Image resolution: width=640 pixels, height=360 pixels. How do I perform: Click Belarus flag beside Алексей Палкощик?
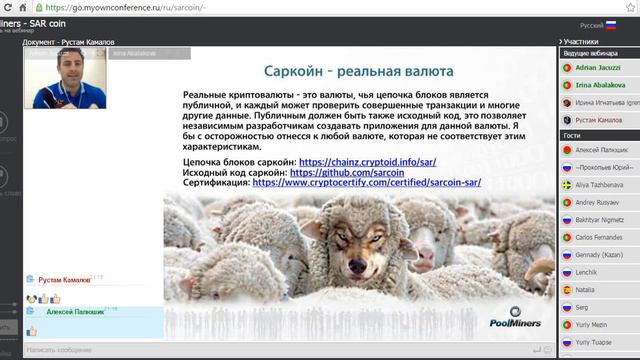coord(567,150)
